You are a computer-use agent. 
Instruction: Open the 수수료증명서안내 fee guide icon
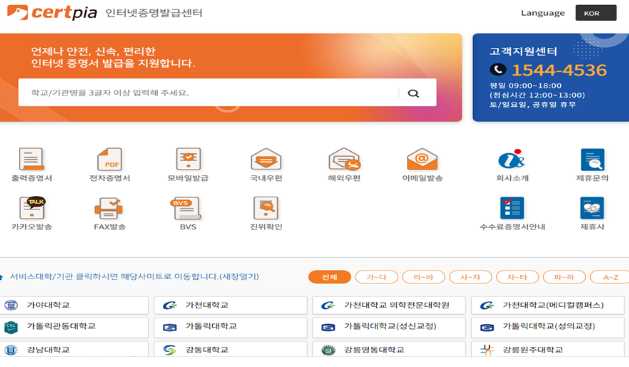pos(512,208)
